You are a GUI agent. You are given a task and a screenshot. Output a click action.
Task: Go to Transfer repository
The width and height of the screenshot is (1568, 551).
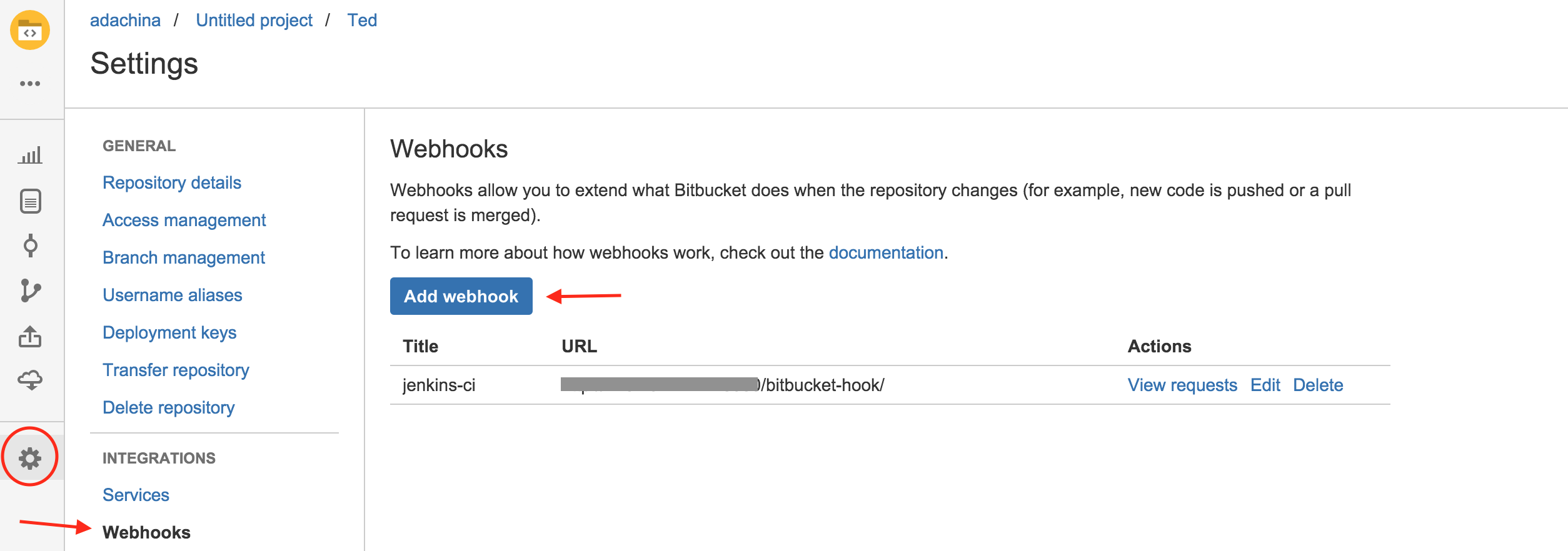pos(176,370)
